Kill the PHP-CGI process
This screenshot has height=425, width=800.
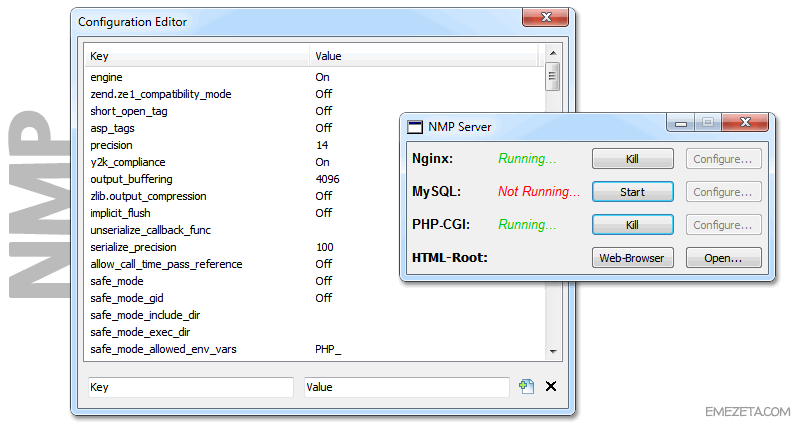click(633, 225)
